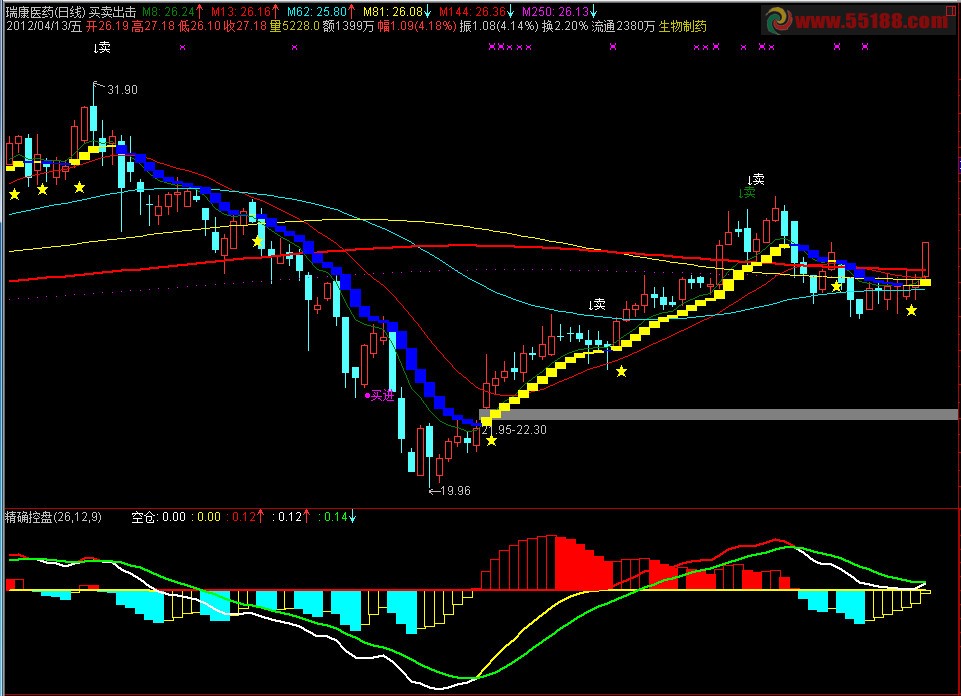Click the 21.95-22.30 gap range label
The image size is (961, 696).
[x=514, y=429]
